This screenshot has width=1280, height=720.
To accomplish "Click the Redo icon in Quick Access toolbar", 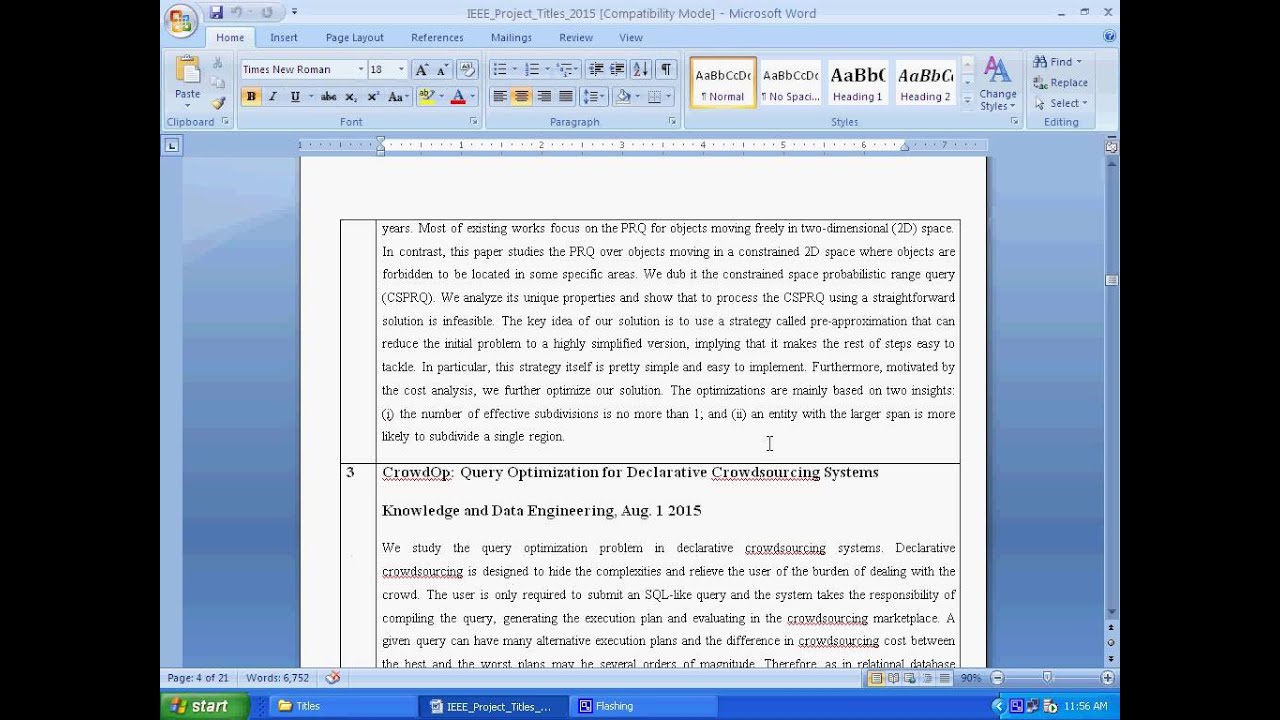I will point(267,13).
